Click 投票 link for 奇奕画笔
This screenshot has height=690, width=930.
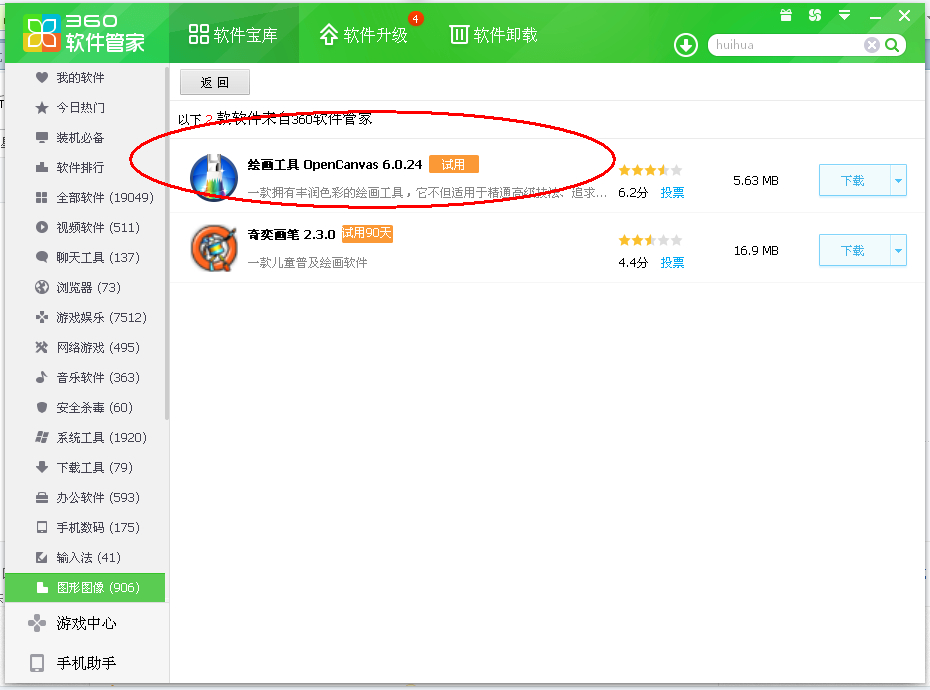(x=672, y=262)
